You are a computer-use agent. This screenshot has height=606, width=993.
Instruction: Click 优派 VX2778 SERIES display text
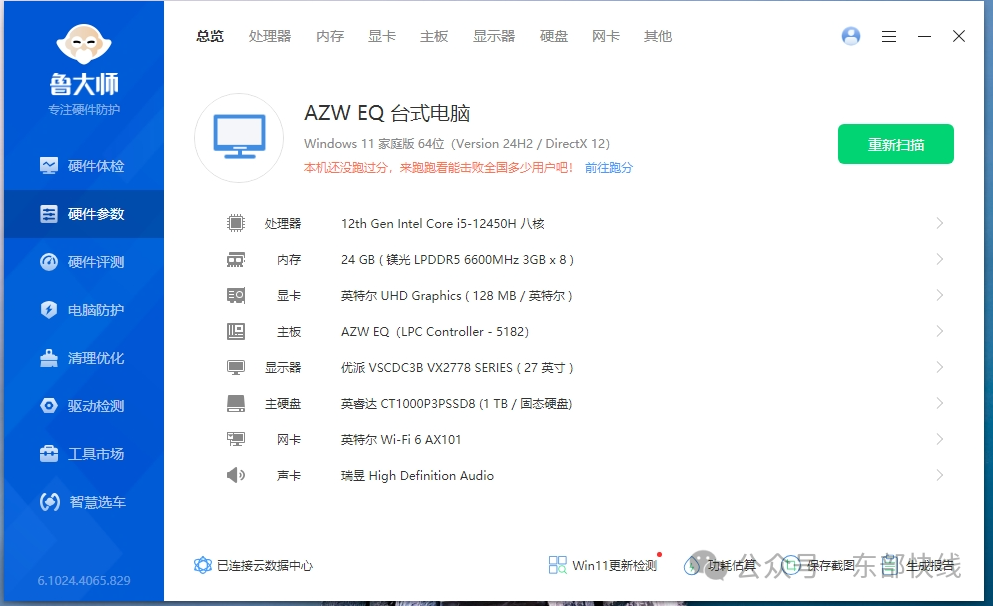tap(457, 368)
